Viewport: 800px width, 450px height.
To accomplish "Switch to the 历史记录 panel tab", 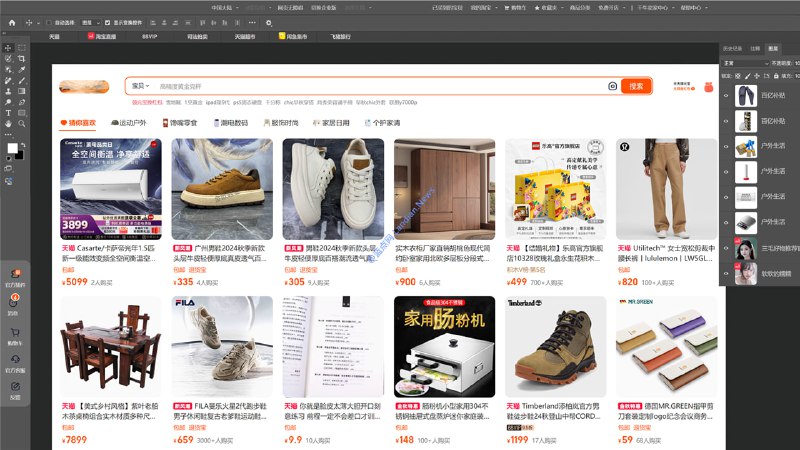I will click(x=732, y=48).
